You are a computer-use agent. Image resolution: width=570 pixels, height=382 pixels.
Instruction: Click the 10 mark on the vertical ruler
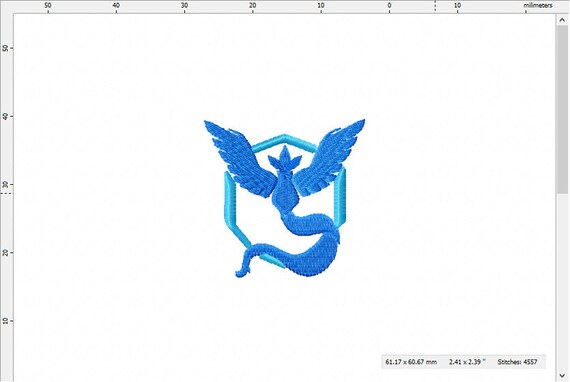[5, 321]
